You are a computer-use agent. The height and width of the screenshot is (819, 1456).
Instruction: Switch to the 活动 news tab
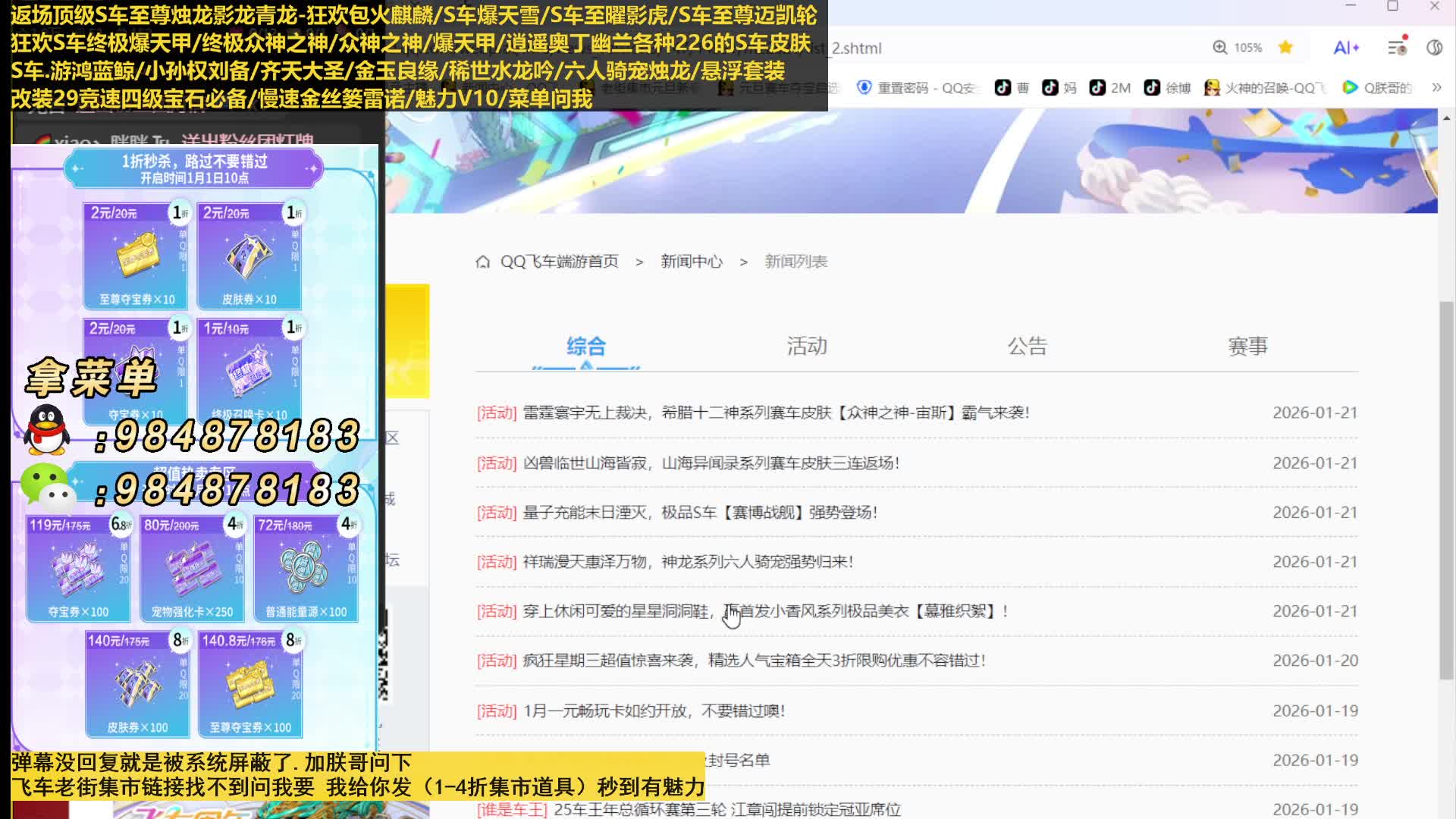[806, 347]
